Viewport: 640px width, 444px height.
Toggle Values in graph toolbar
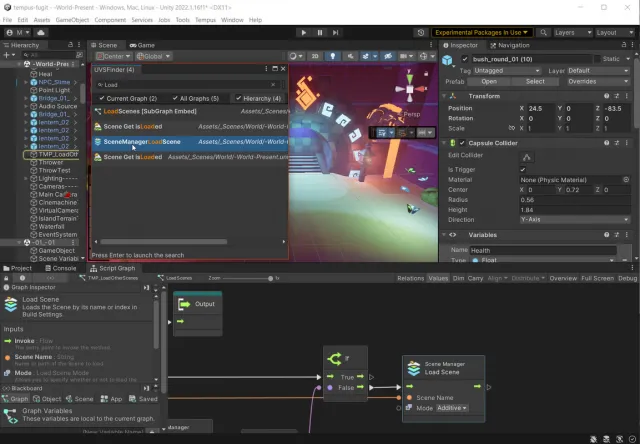pyautogui.click(x=438, y=278)
